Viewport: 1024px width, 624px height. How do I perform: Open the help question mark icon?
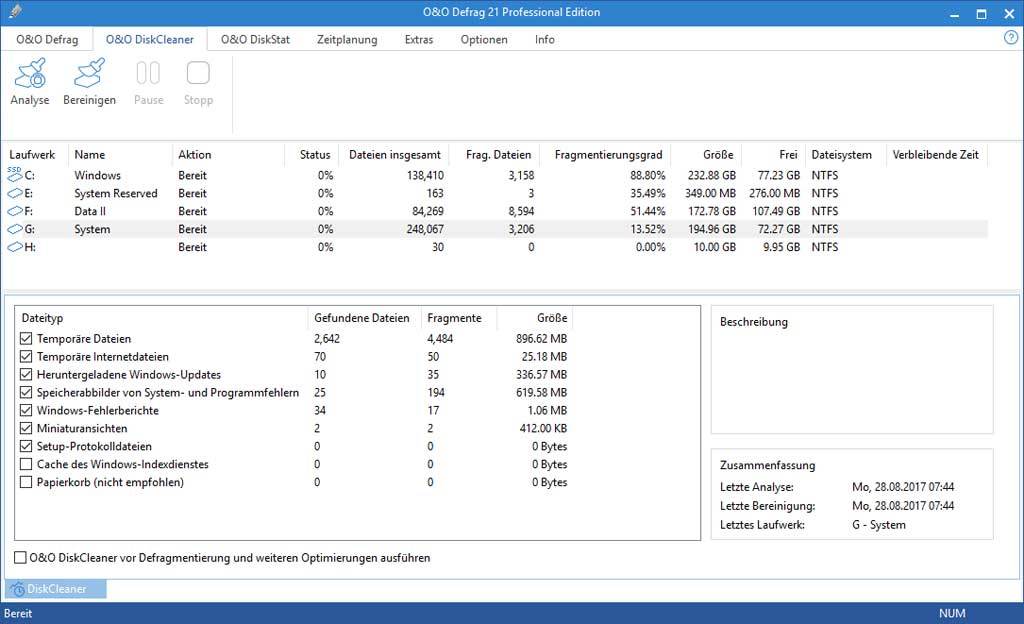(x=1010, y=38)
